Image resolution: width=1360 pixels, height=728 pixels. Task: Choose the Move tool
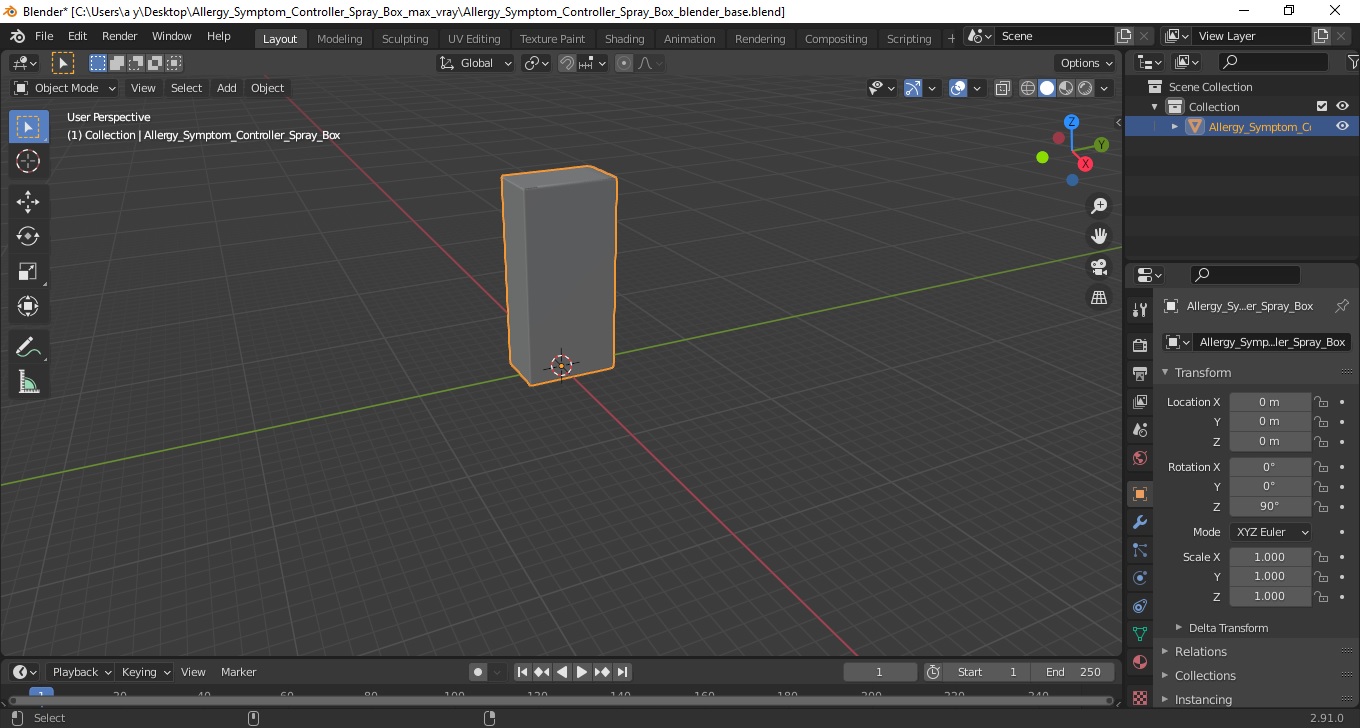pyautogui.click(x=28, y=202)
